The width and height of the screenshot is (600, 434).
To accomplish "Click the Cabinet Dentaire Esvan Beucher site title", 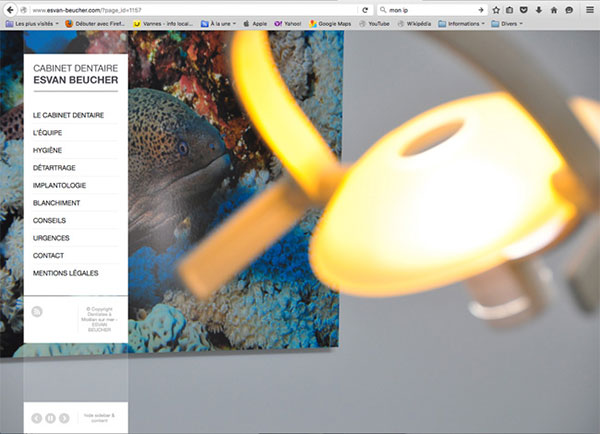I will click(x=75, y=74).
